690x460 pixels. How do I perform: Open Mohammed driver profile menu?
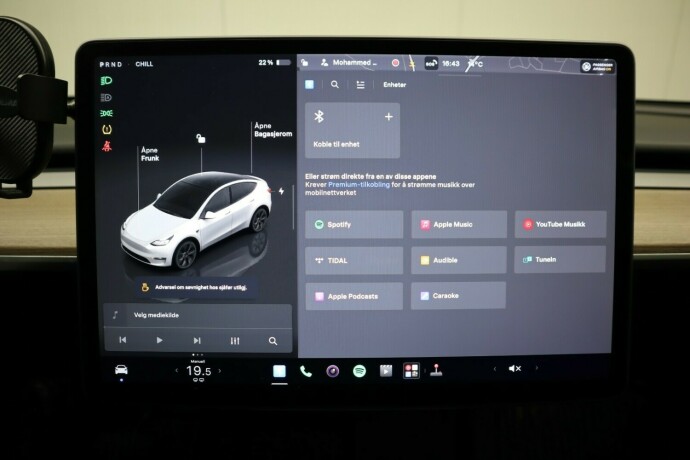(x=349, y=63)
